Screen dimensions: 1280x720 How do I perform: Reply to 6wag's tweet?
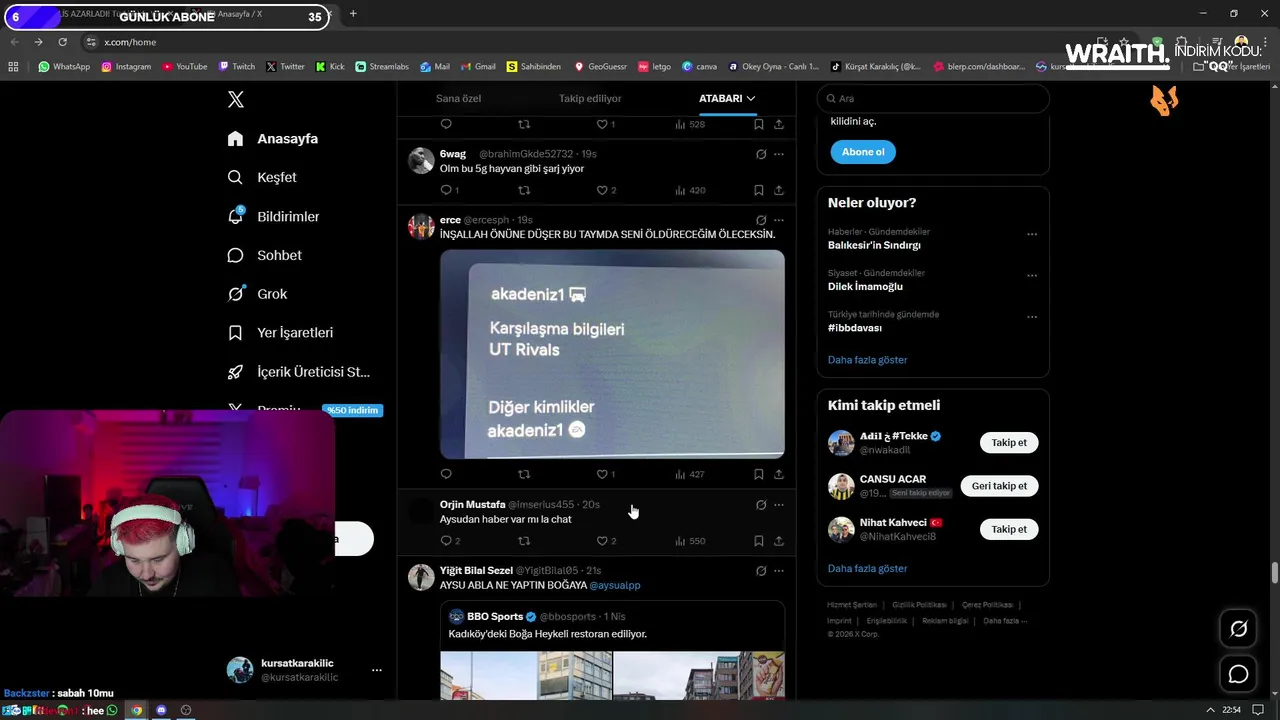click(446, 190)
